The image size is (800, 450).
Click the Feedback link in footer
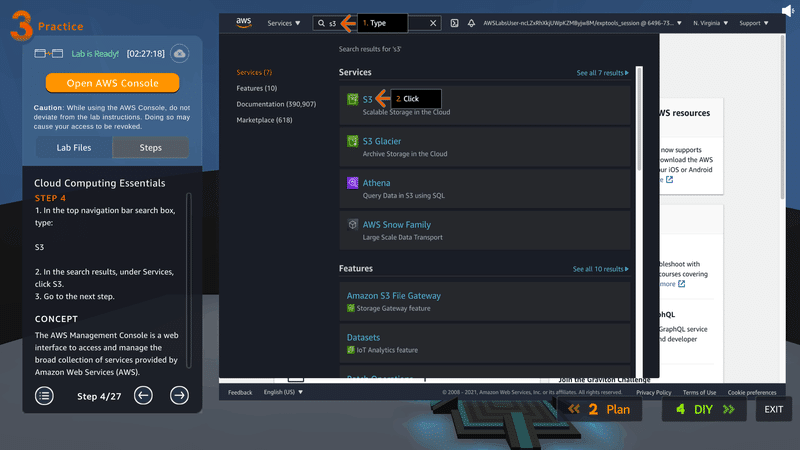(240, 392)
